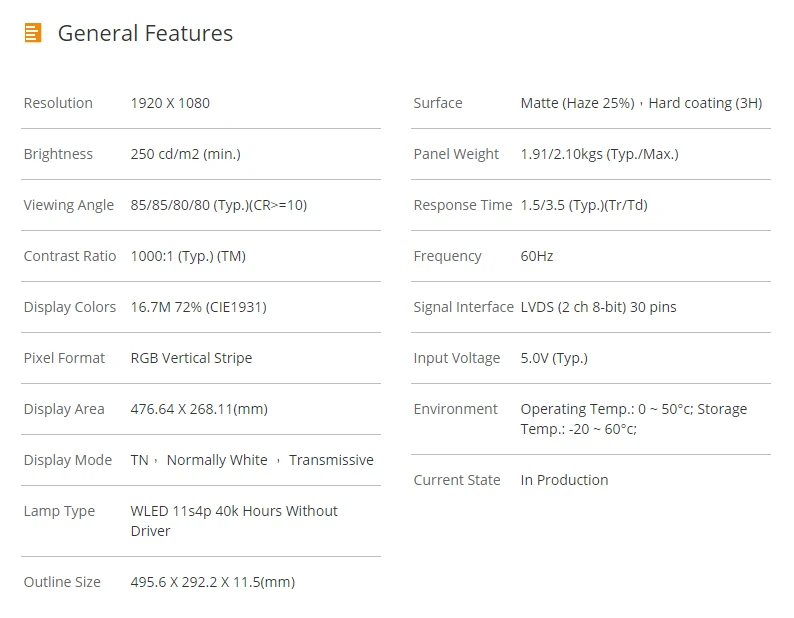
Task: Click the Current State label
Action: pyautogui.click(x=457, y=480)
